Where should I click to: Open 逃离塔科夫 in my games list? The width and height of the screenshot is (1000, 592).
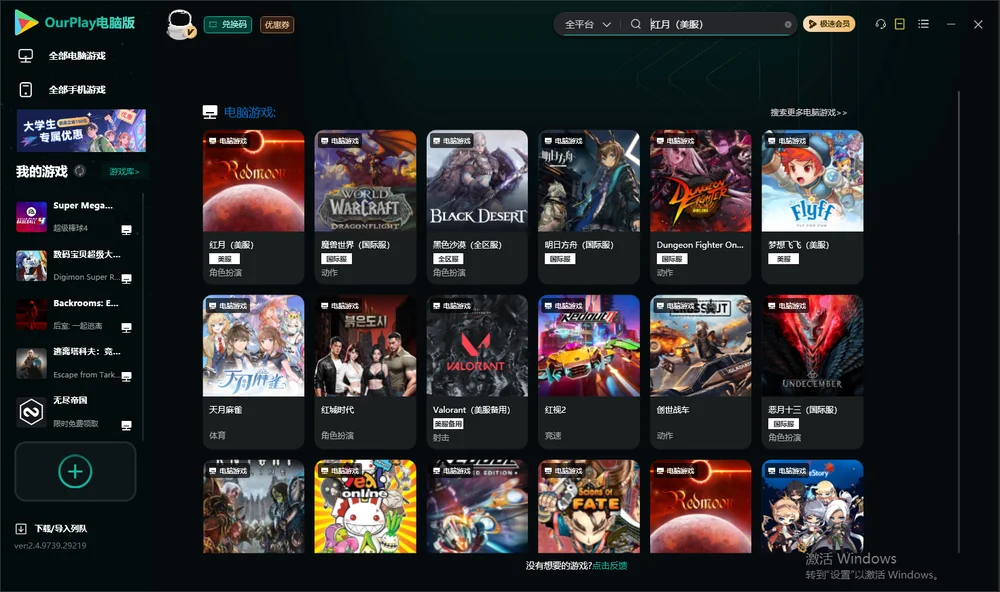point(75,363)
